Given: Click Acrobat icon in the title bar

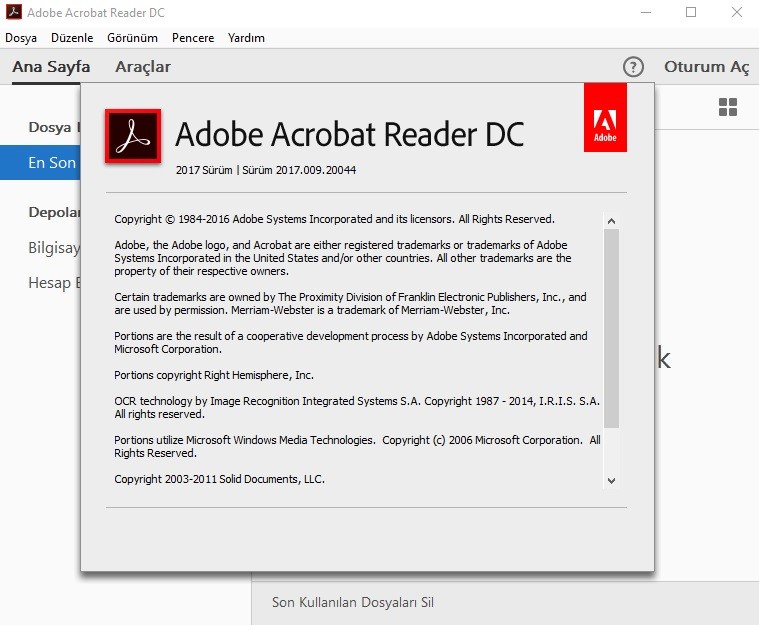Looking at the screenshot, I should pos(14,12).
